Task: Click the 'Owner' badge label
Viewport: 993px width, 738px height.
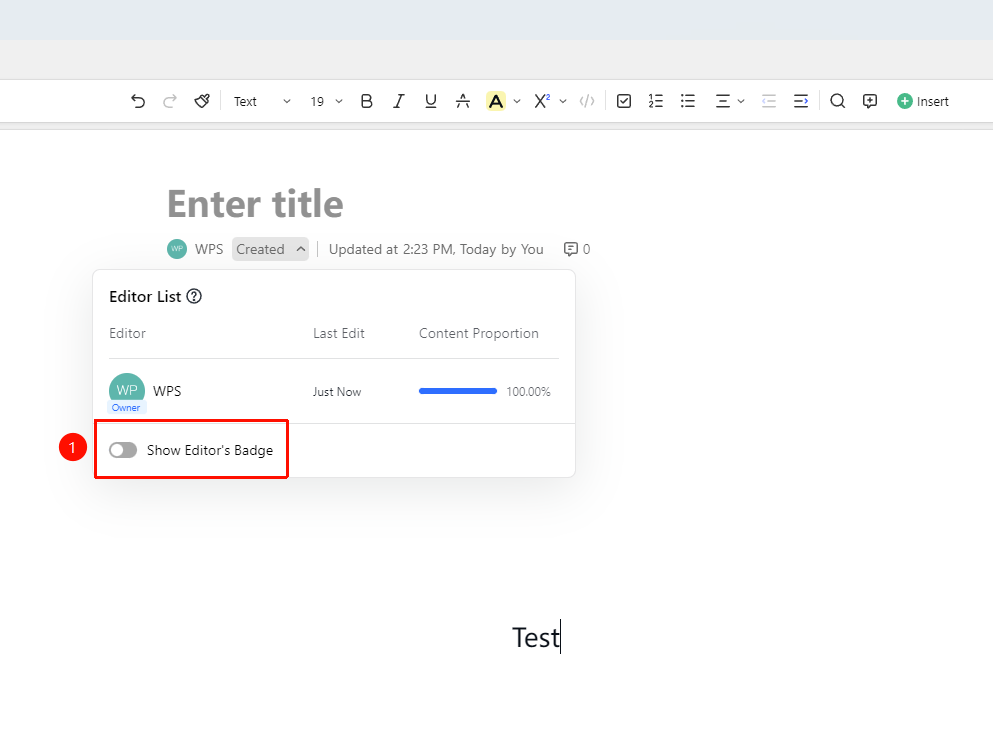Action: click(126, 408)
